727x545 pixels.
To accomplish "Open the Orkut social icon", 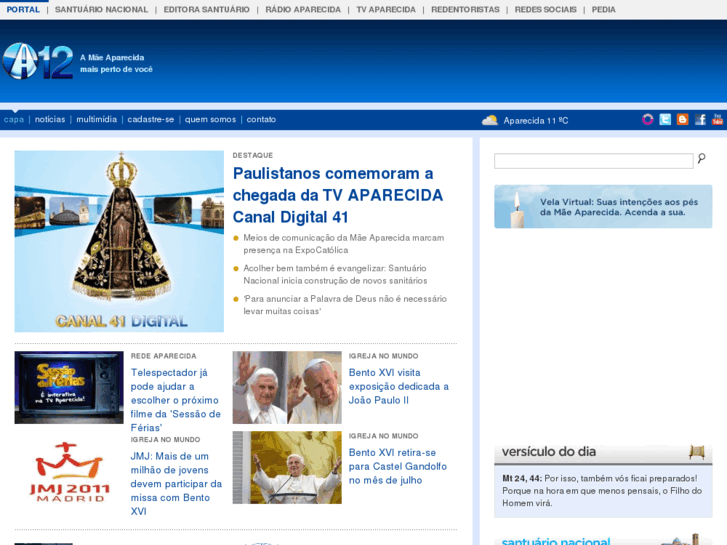I will 647,119.
